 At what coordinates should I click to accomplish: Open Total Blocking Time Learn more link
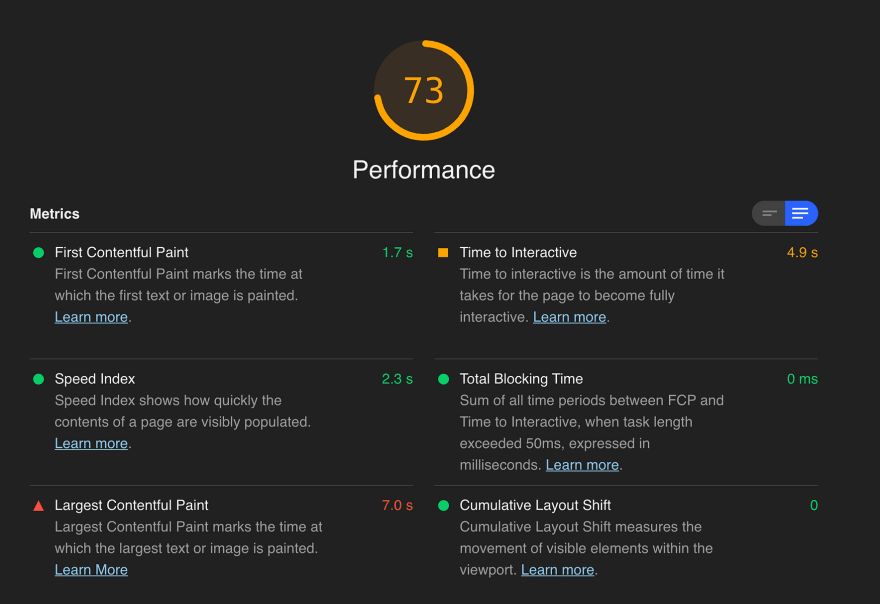tap(583, 465)
